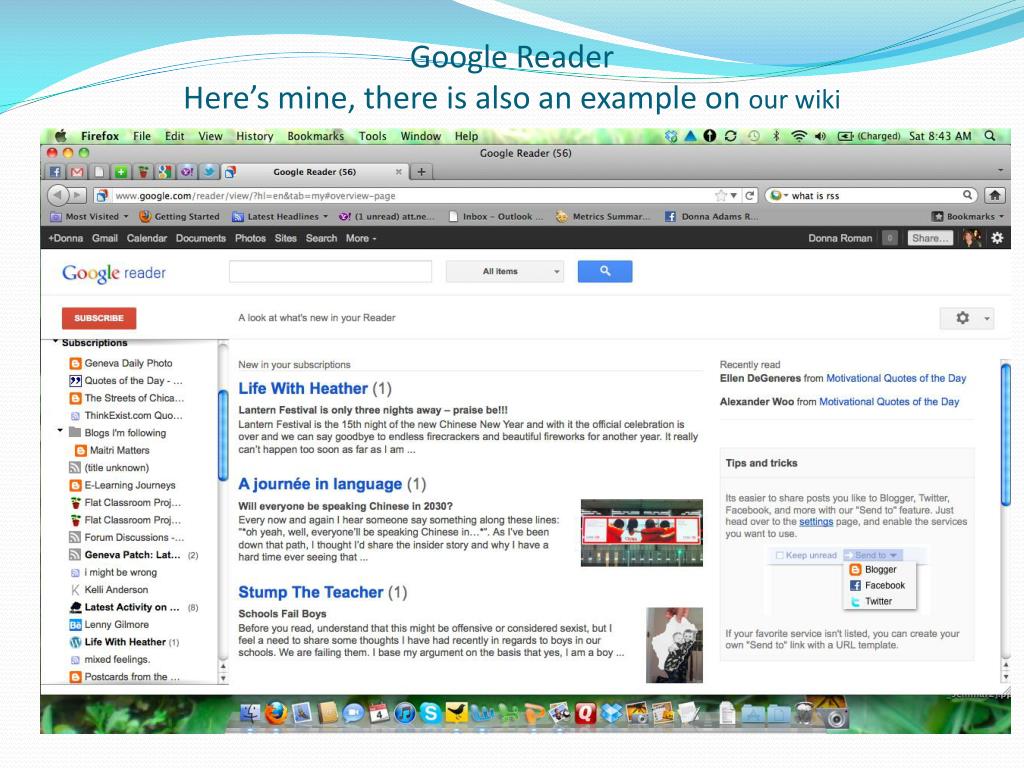Image resolution: width=1024 pixels, height=768 pixels.
Task: Open the Window menu
Action: tap(421, 136)
